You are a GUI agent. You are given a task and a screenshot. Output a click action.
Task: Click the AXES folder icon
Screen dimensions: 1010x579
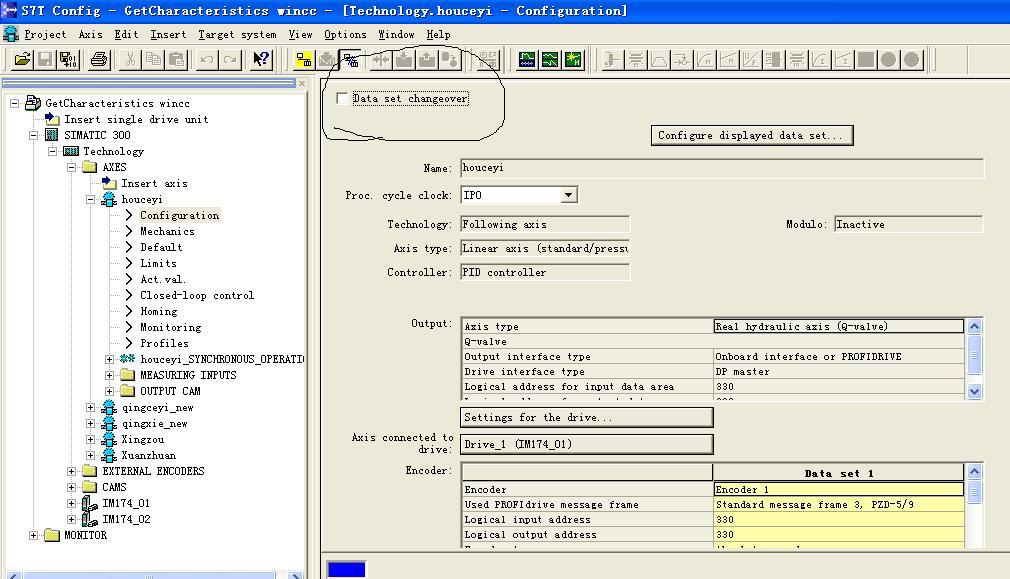(x=90, y=167)
